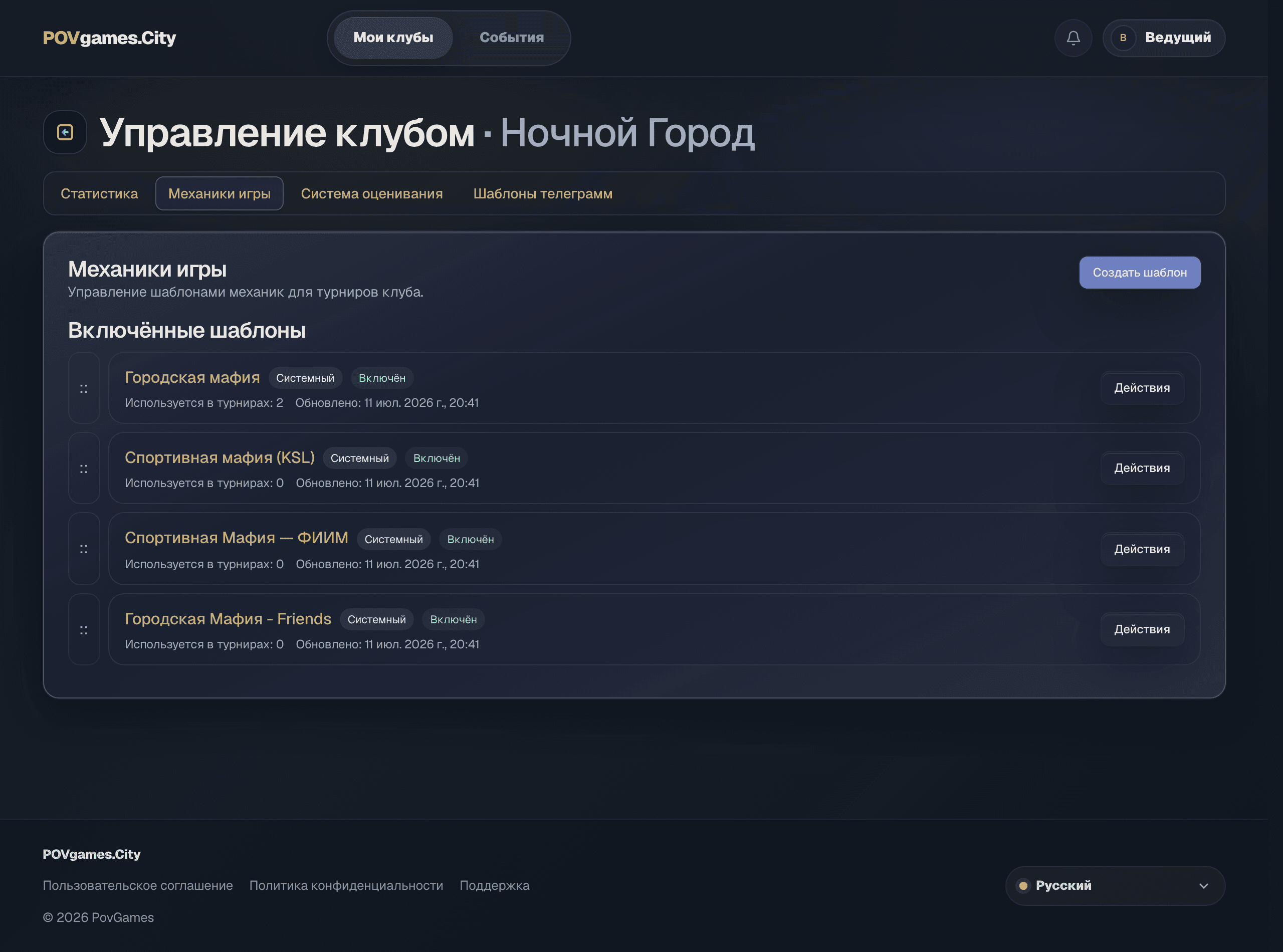Viewport: 1283px width, 952px height.
Task: Click Системный badge on Городская мафия
Action: point(306,378)
